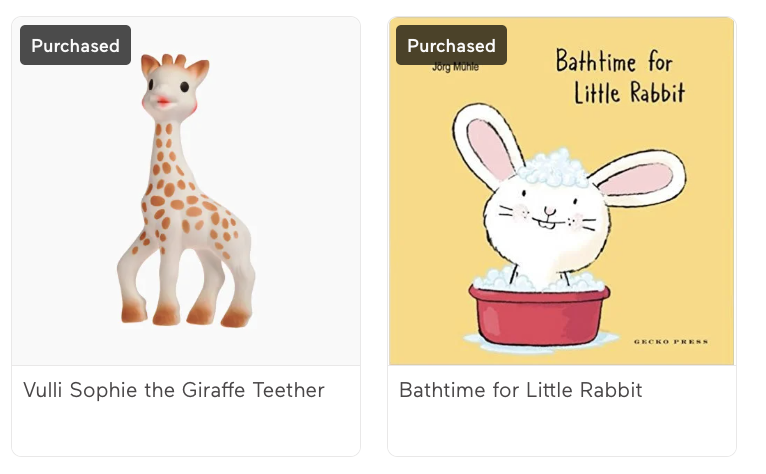Open the Bathtime for Little Rabbit cover
This screenshot has height=474, width=766.
561,200
